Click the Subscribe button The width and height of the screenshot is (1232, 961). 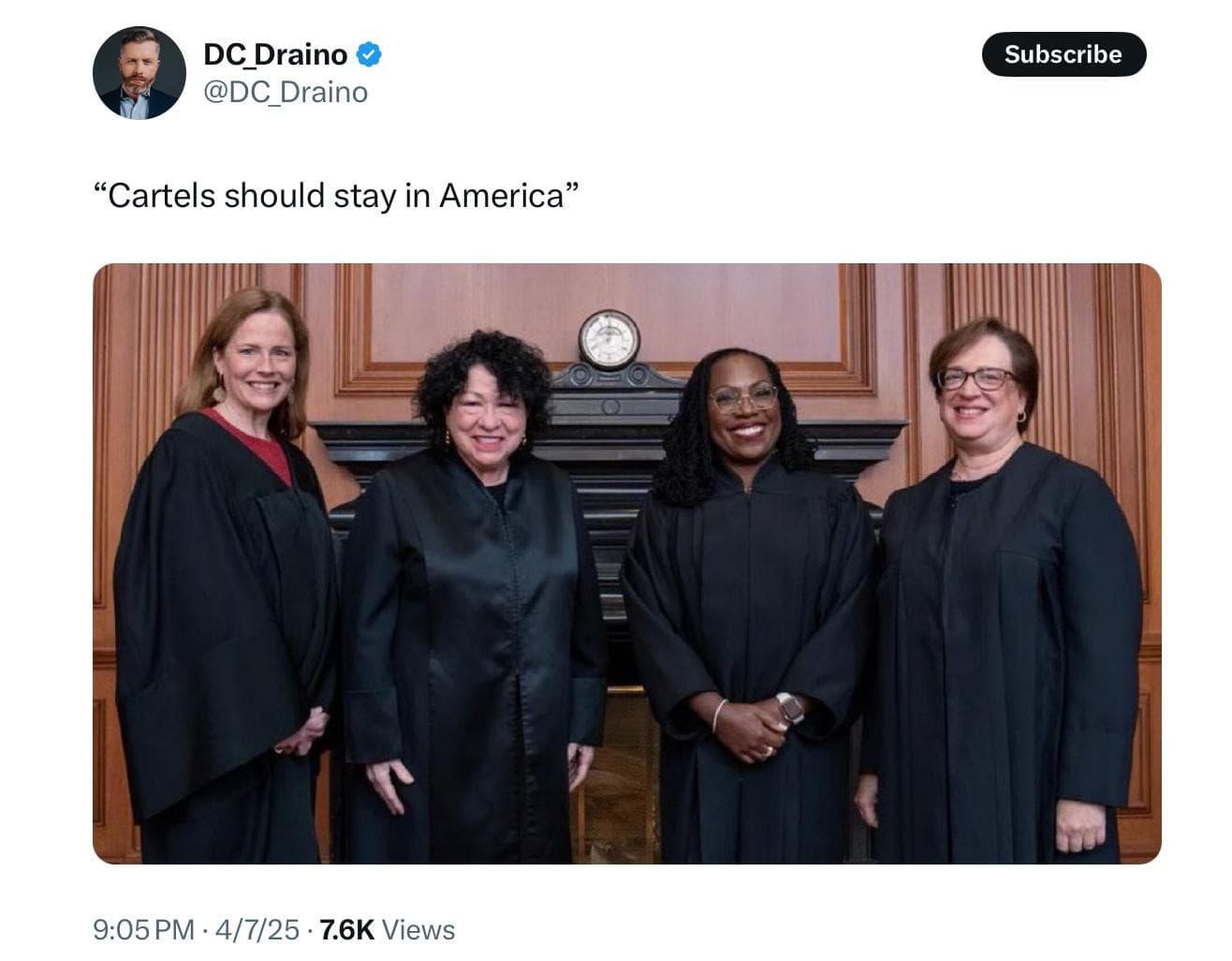(x=1063, y=54)
